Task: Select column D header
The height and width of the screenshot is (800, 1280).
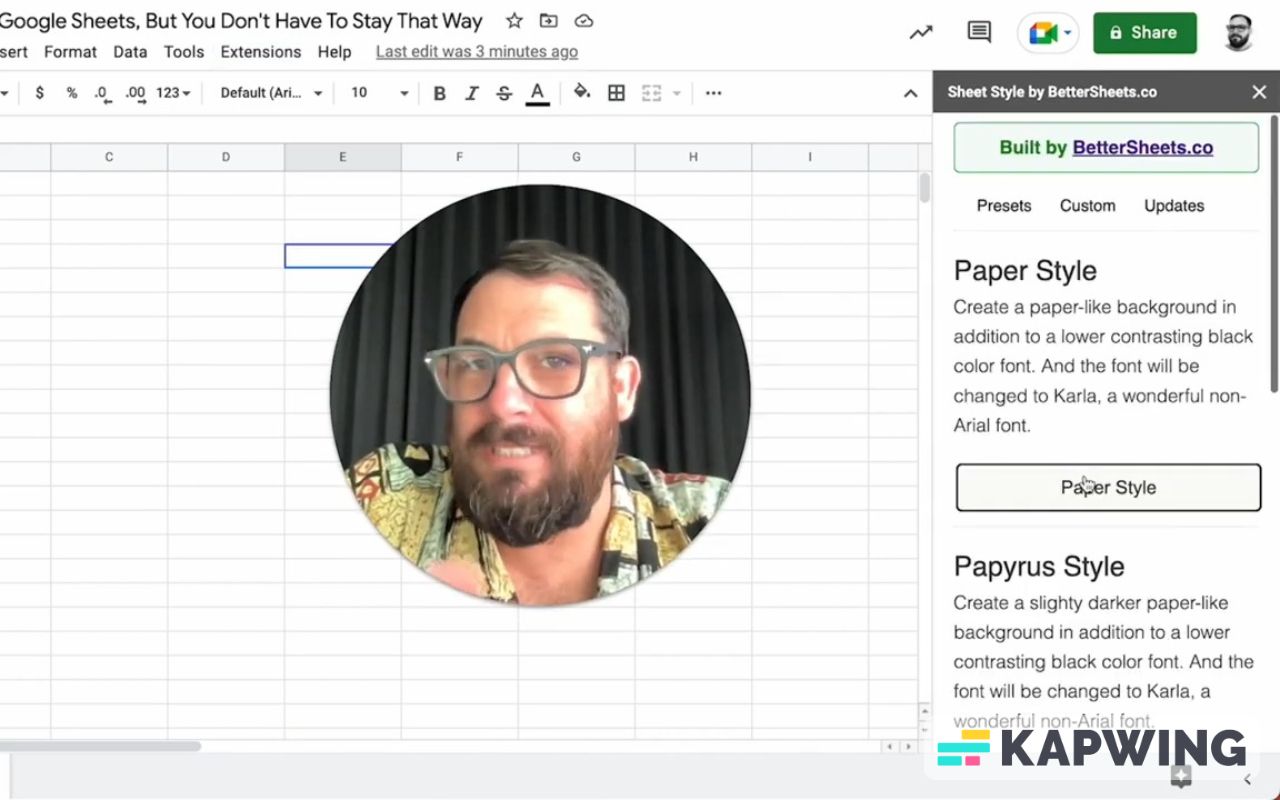Action: [x=226, y=157]
